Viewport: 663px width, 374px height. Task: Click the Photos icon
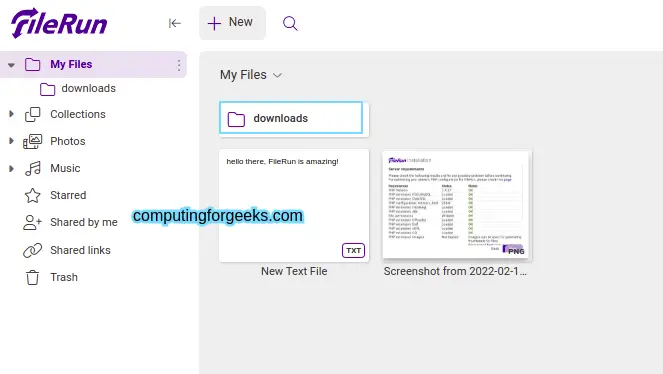pos(33,142)
